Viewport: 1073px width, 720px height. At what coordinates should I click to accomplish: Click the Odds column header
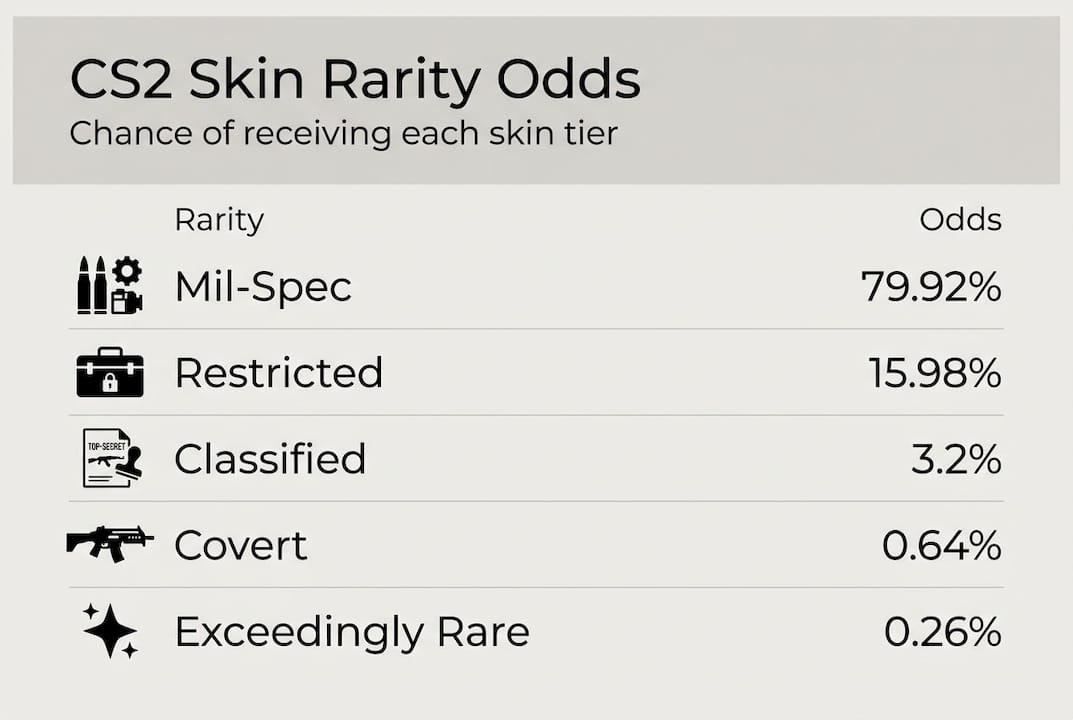coord(960,219)
